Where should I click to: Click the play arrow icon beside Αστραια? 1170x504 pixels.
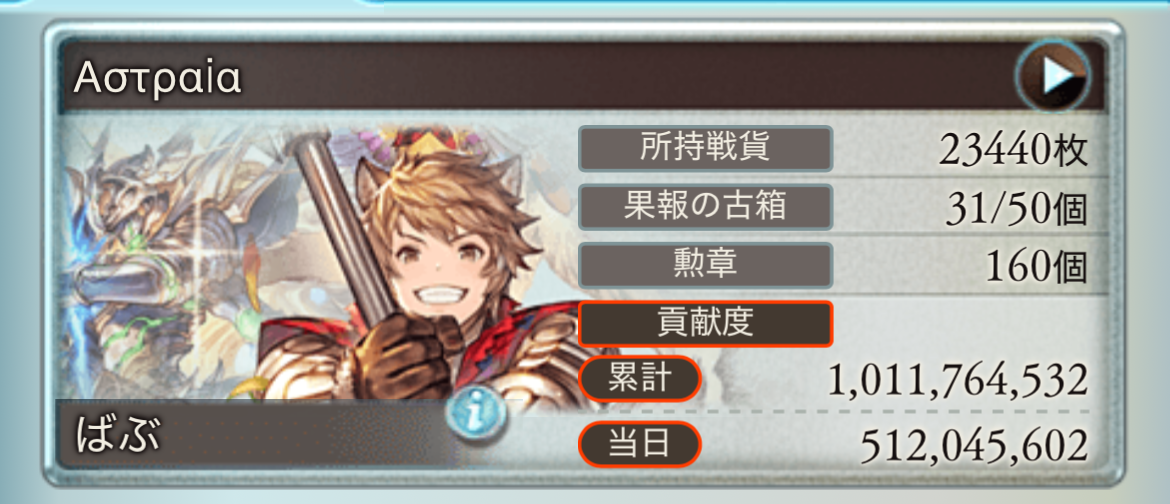pyautogui.click(x=1053, y=75)
